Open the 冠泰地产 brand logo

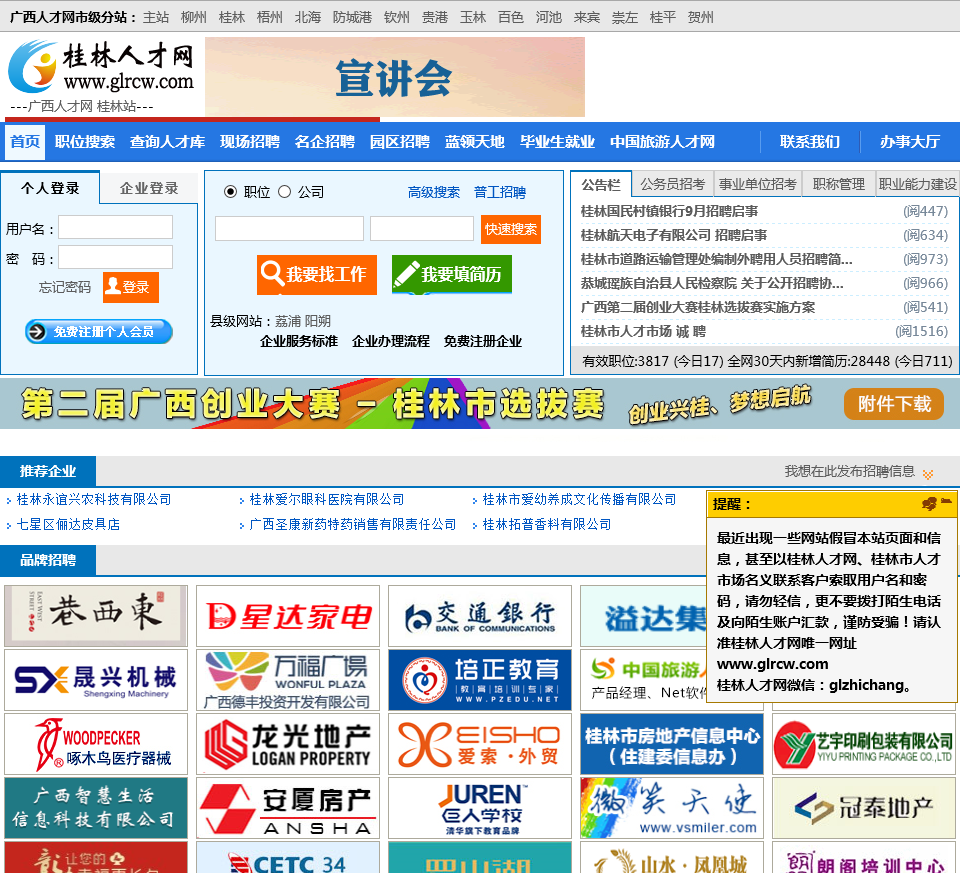pyautogui.click(x=863, y=808)
